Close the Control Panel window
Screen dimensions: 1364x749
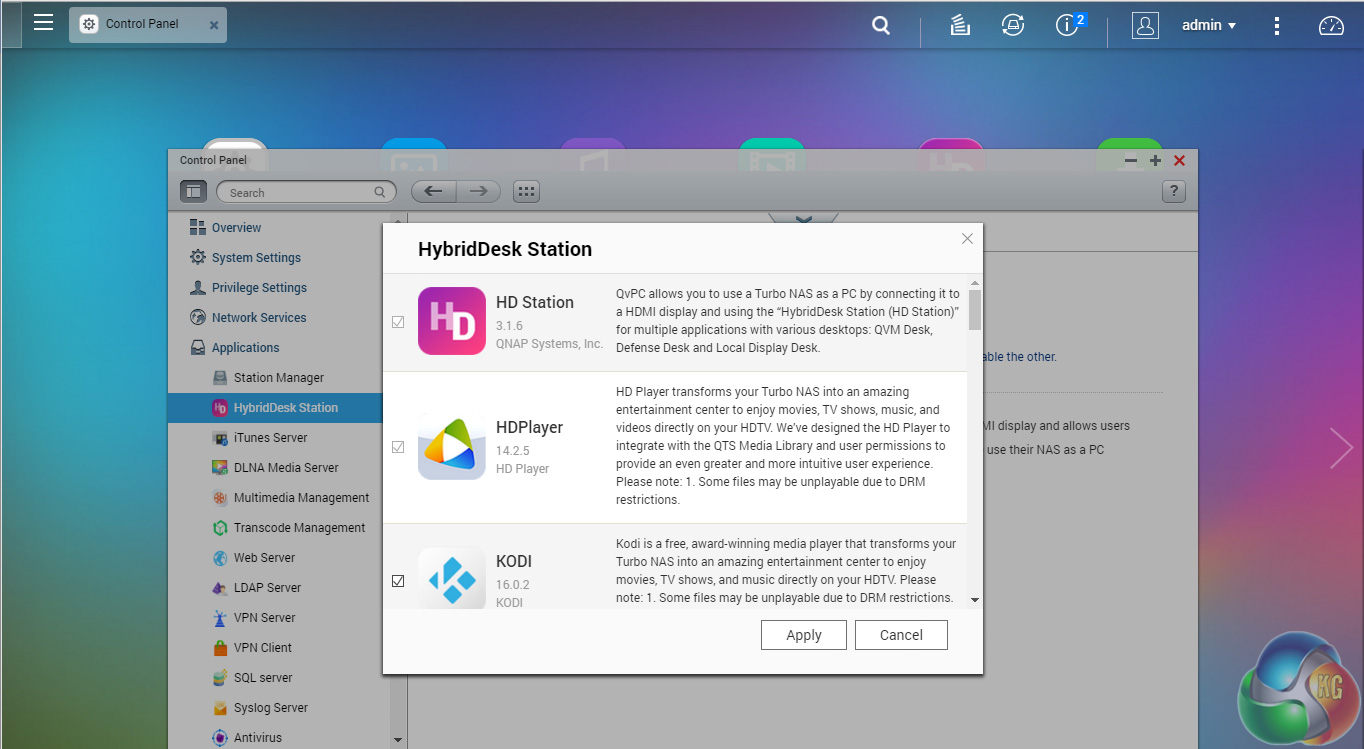point(1179,160)
